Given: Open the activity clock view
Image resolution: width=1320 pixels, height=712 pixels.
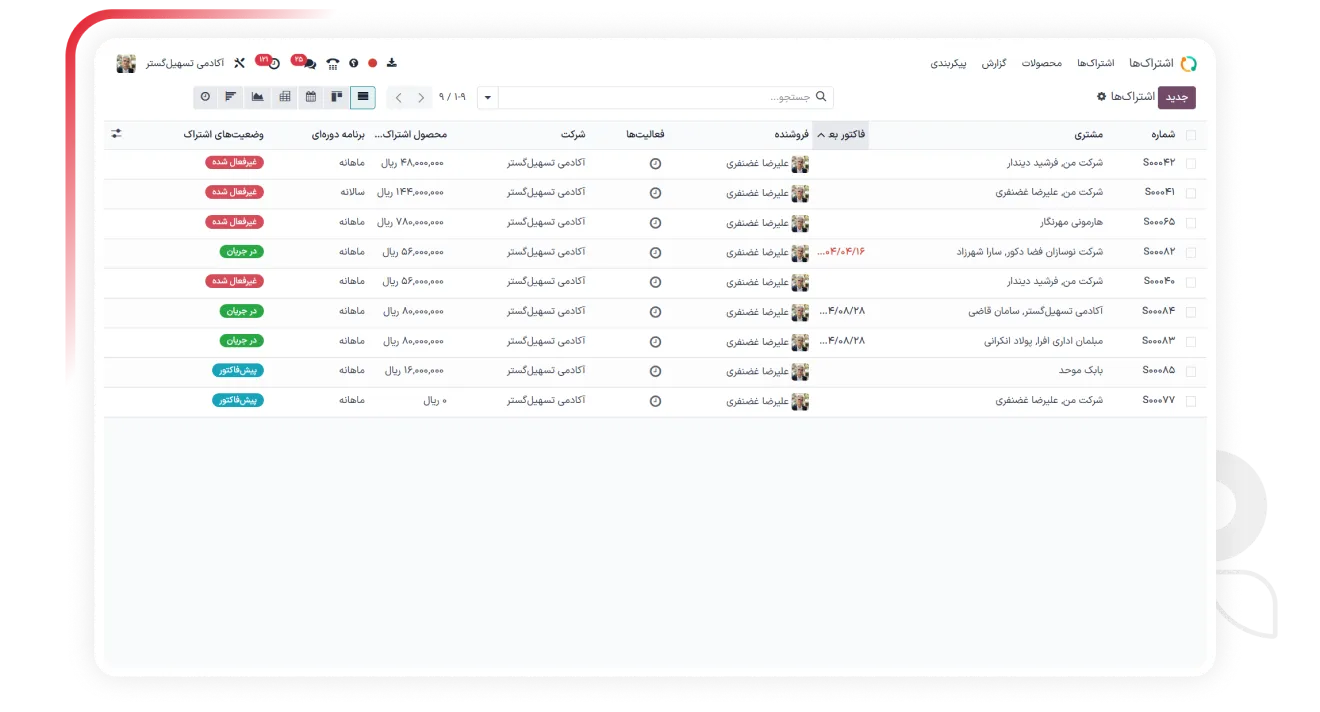Looking at the screenshot, I should (x=205, y=97).
